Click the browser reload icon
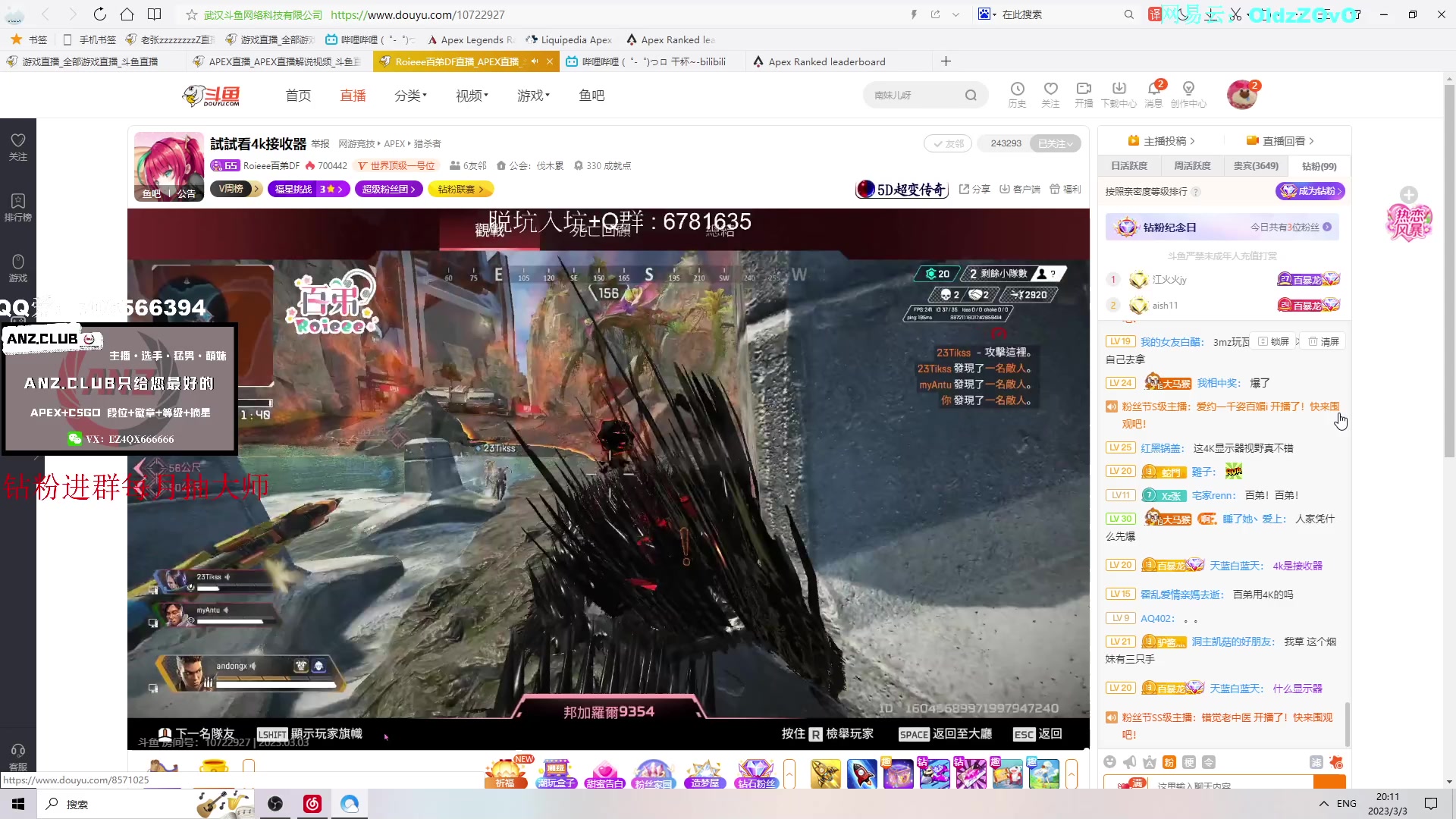Screen dimensions: 1456x819 pos(99,14)
